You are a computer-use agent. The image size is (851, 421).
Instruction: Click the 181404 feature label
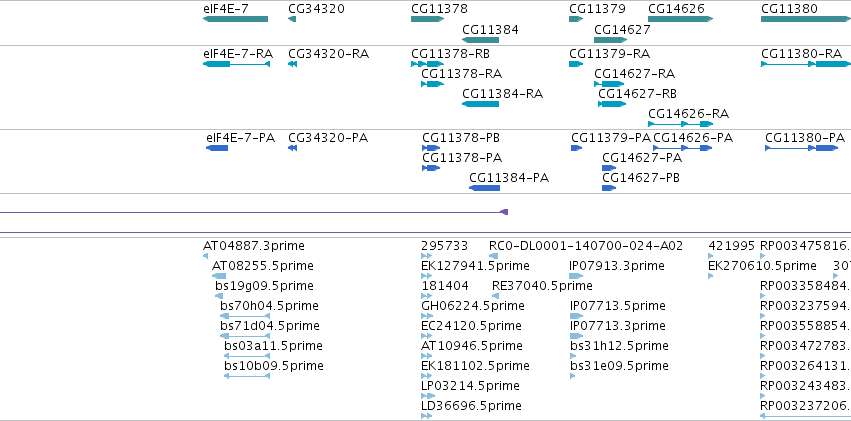click(444, 286)
